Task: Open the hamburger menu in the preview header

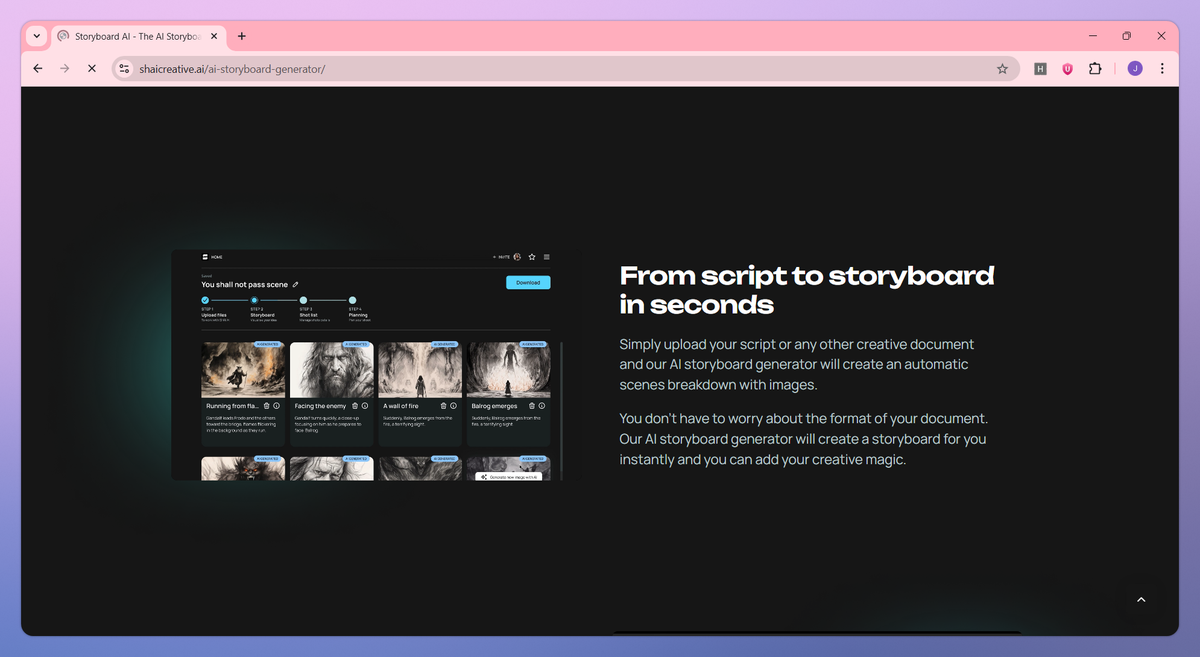Action: [546, 257]
